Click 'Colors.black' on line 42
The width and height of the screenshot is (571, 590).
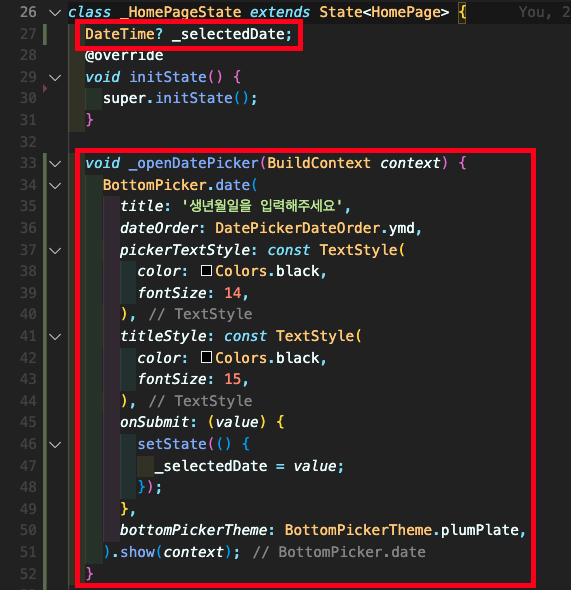(x=267, y=358)
